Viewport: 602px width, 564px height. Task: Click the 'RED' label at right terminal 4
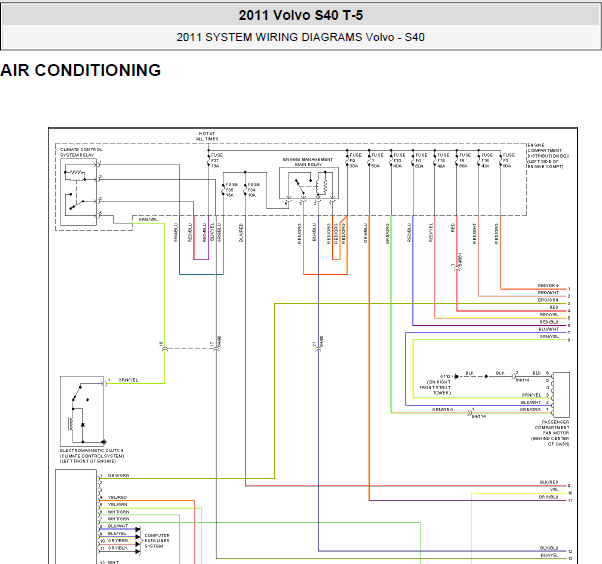tap(554, 308)
